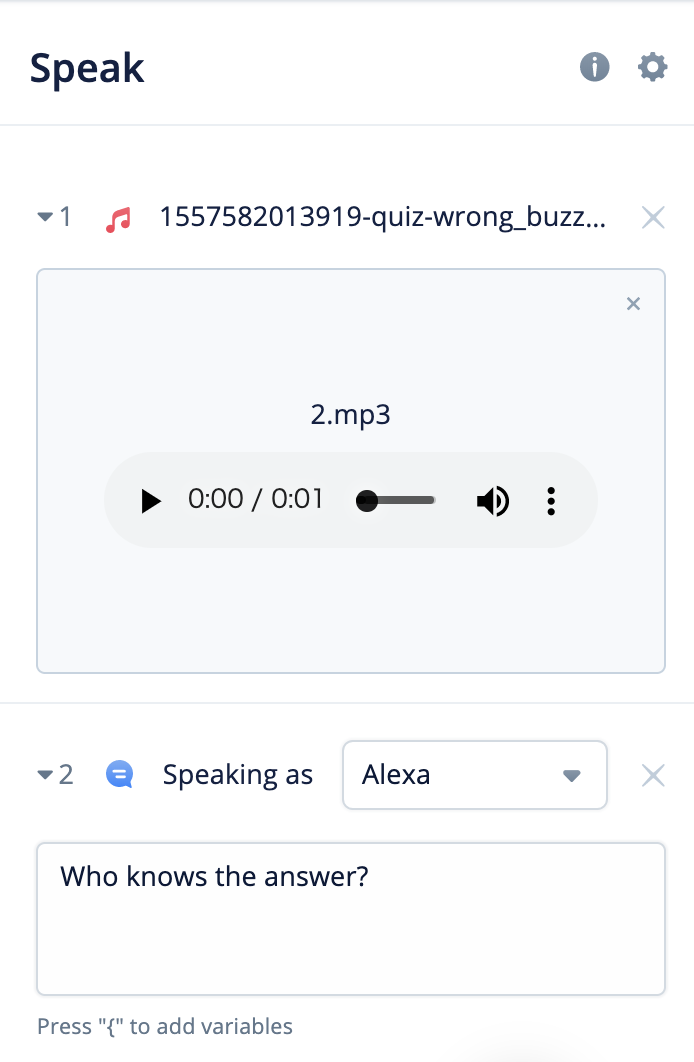Click the music note icon on step 1
The image size is (694, 1062).
118,217
